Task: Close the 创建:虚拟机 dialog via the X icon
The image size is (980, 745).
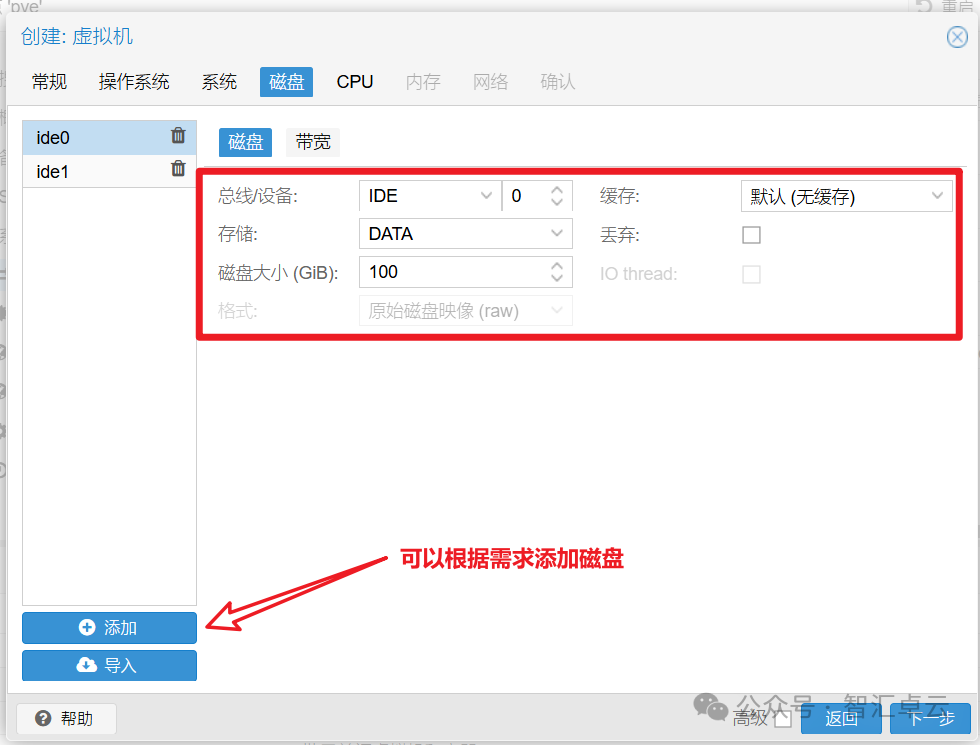Action: click(x=958, y=37)
